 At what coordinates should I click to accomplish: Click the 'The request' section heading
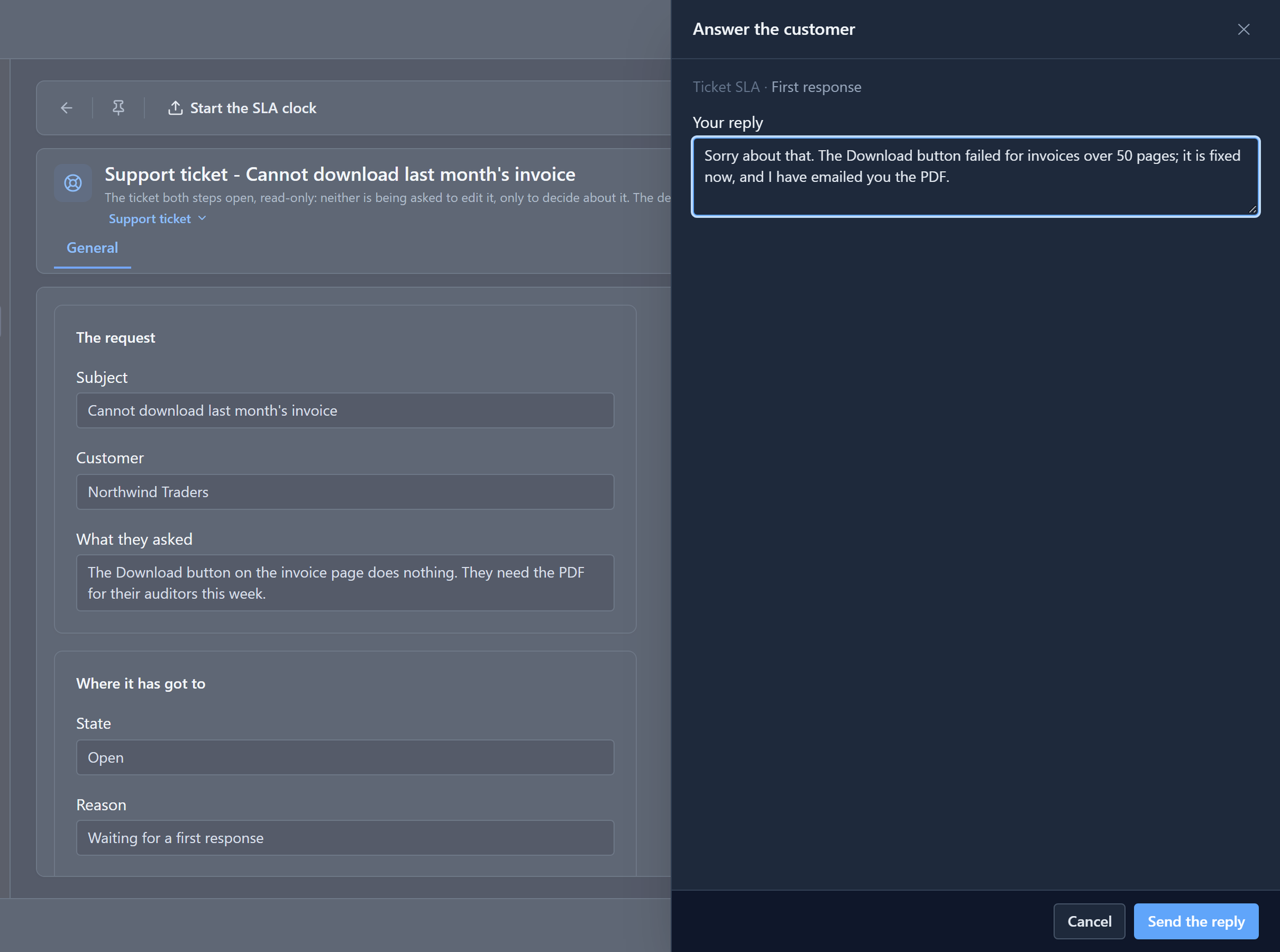point(116,338)
